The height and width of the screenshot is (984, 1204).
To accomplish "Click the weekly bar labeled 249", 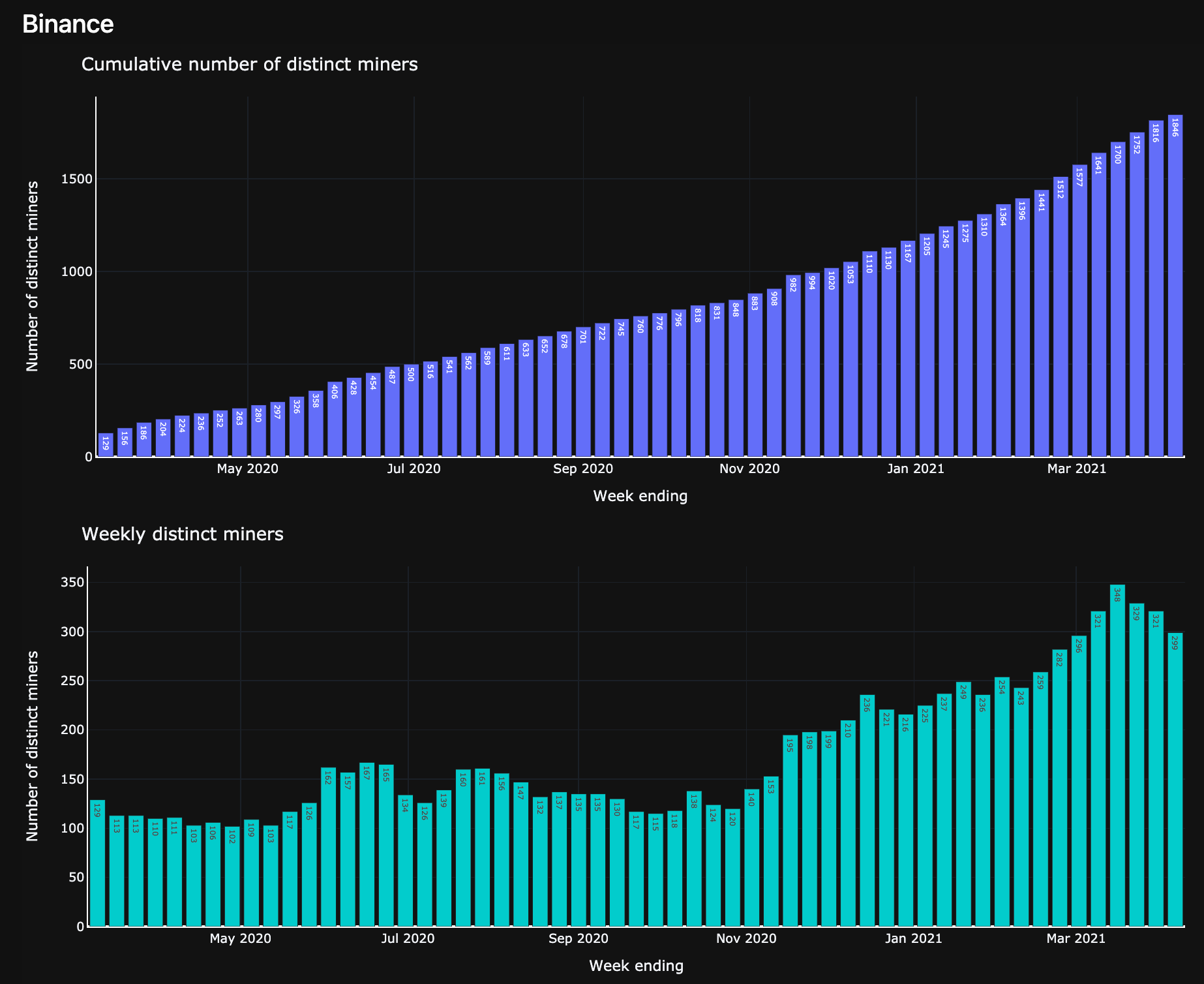I will tap(963, 805).
